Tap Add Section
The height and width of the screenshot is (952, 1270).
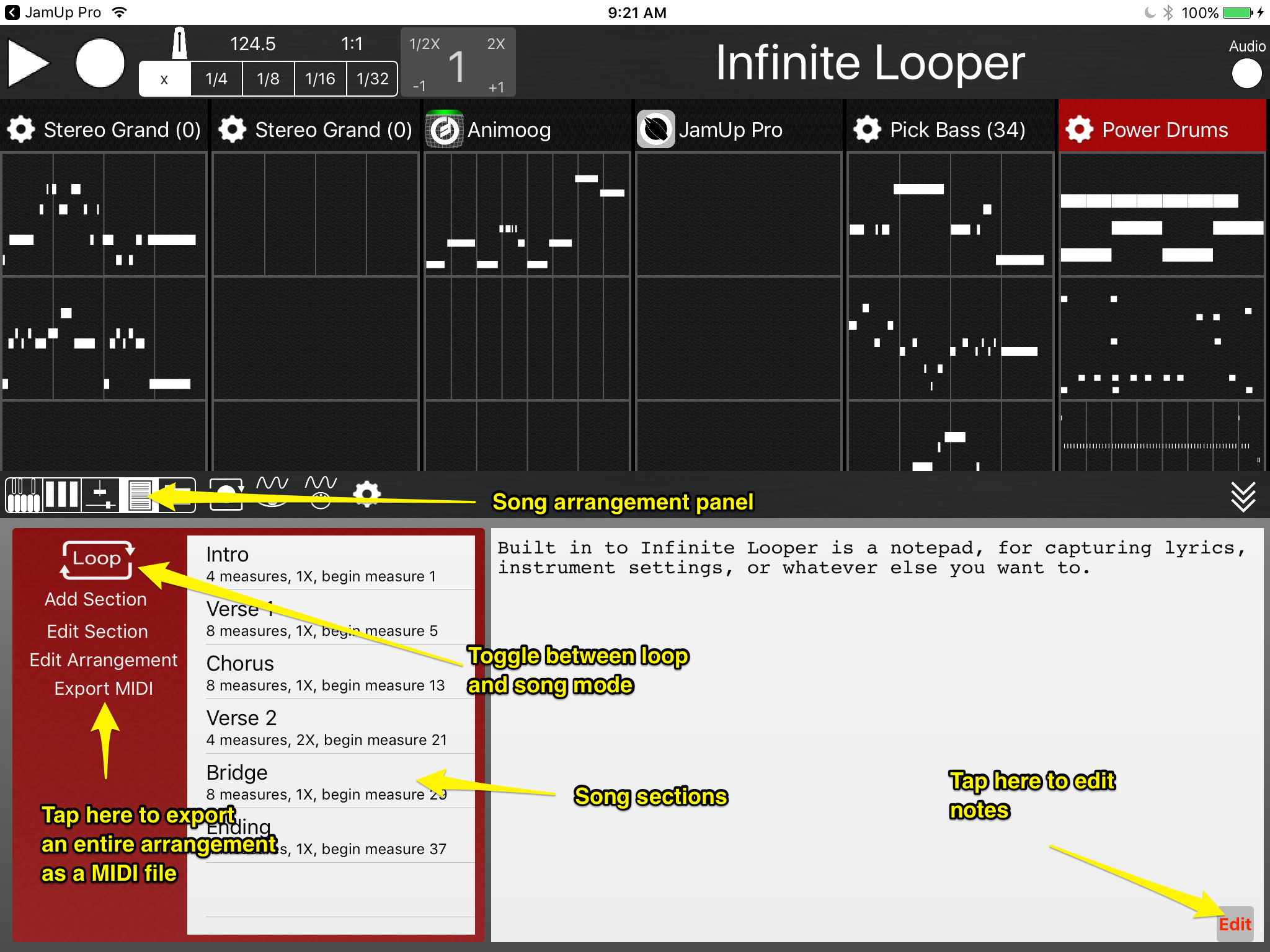click(96, 599)
